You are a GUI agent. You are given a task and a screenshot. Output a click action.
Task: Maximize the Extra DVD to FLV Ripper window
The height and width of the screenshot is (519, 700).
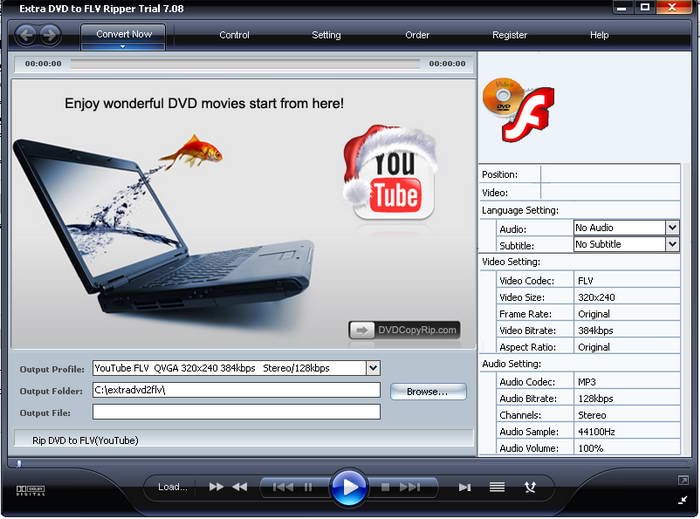click(645, 8)
